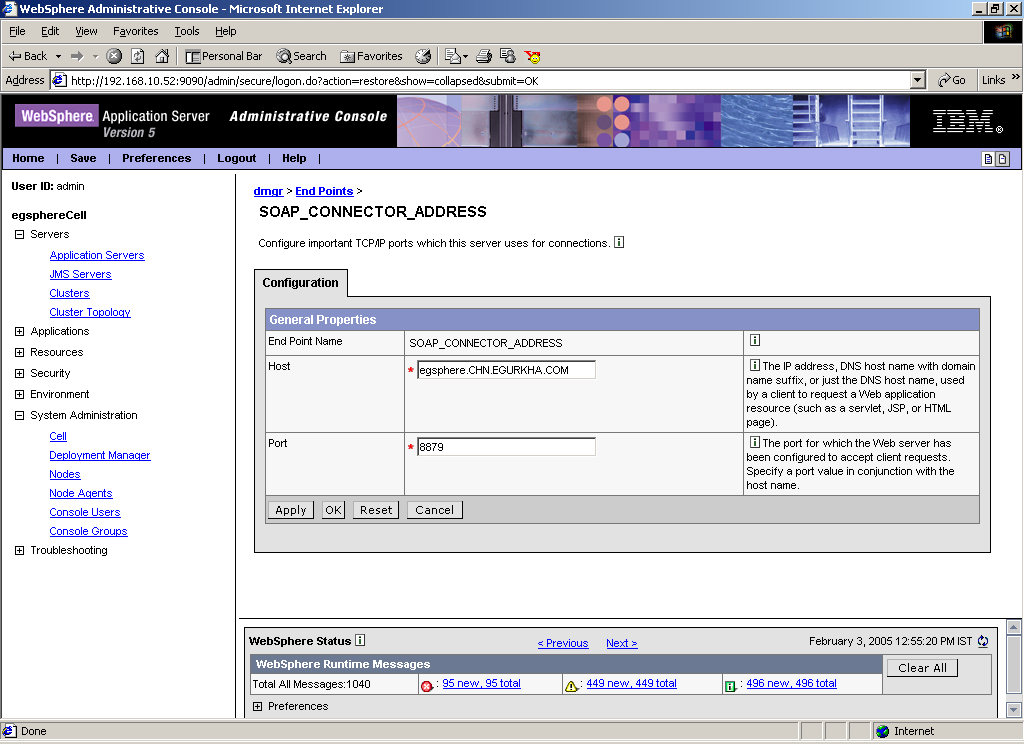Open the Edit menu
Viewport: 1024px width, 744px height.
50,31
